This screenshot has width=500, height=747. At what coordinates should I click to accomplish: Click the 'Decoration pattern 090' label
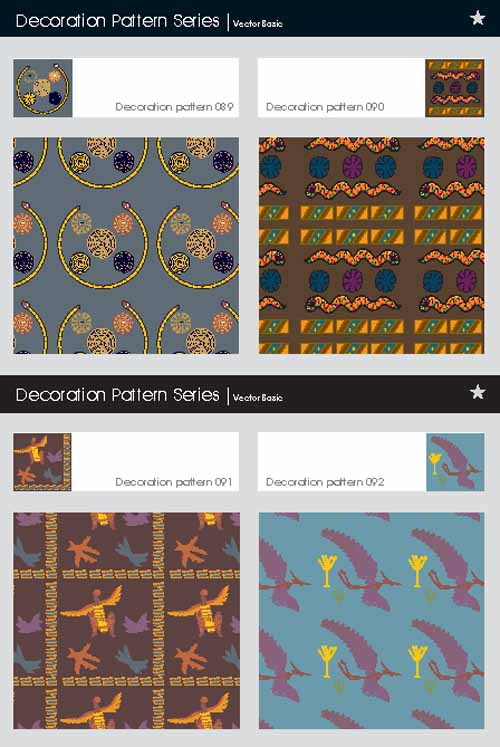click(325, 107)
